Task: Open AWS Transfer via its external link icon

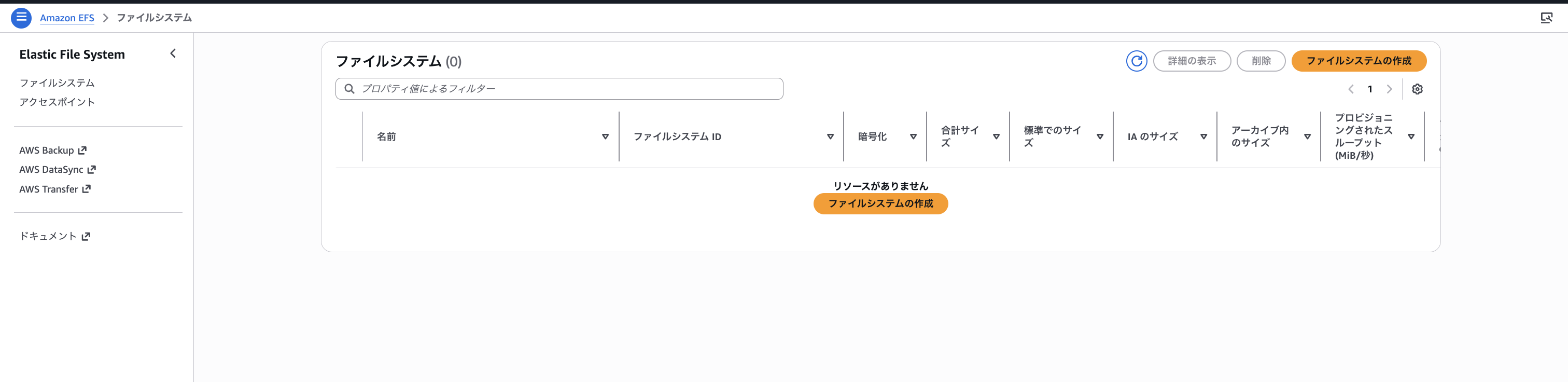Action: (x=86, y=189)
